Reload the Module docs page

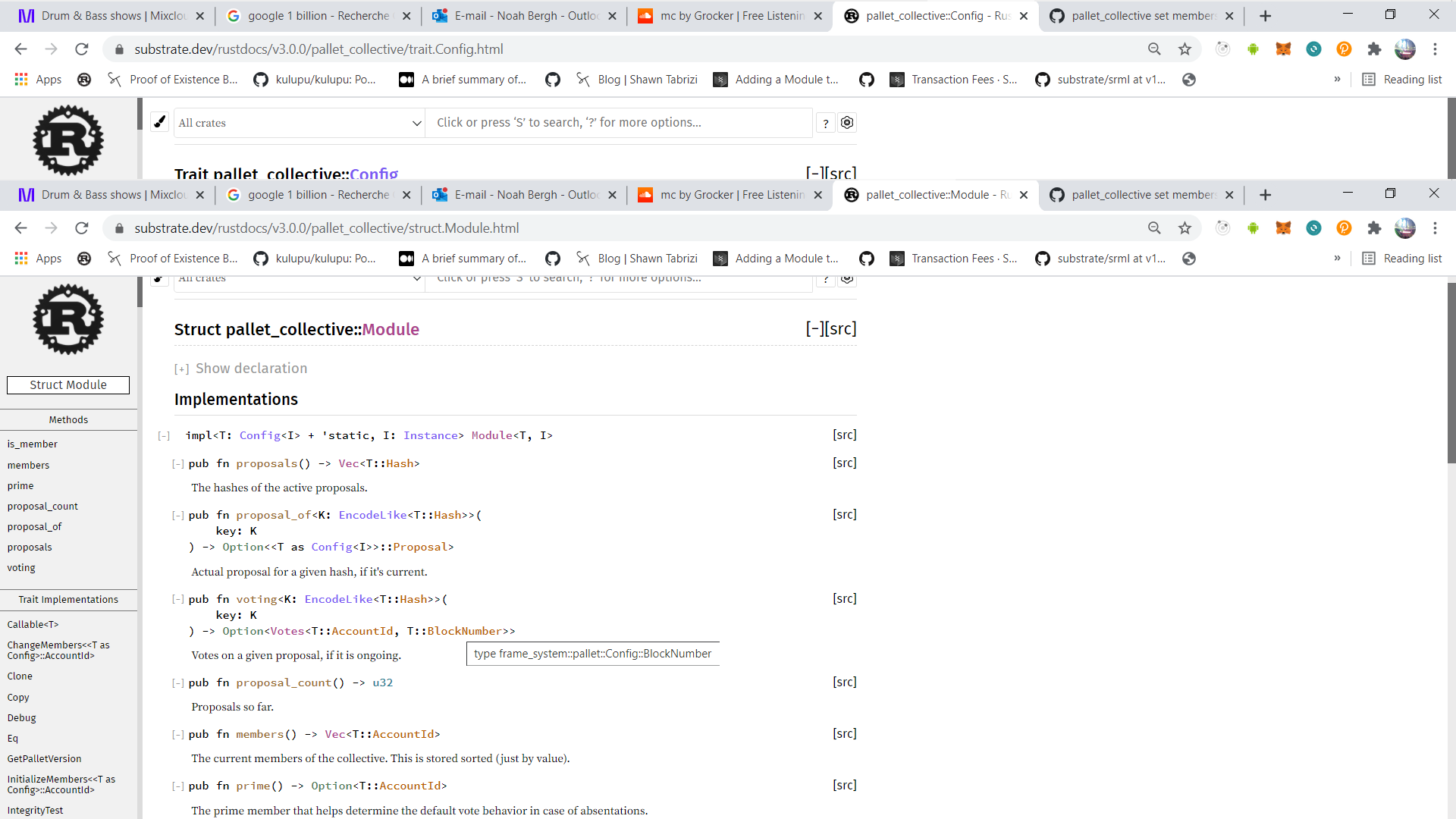coord(82,228)
